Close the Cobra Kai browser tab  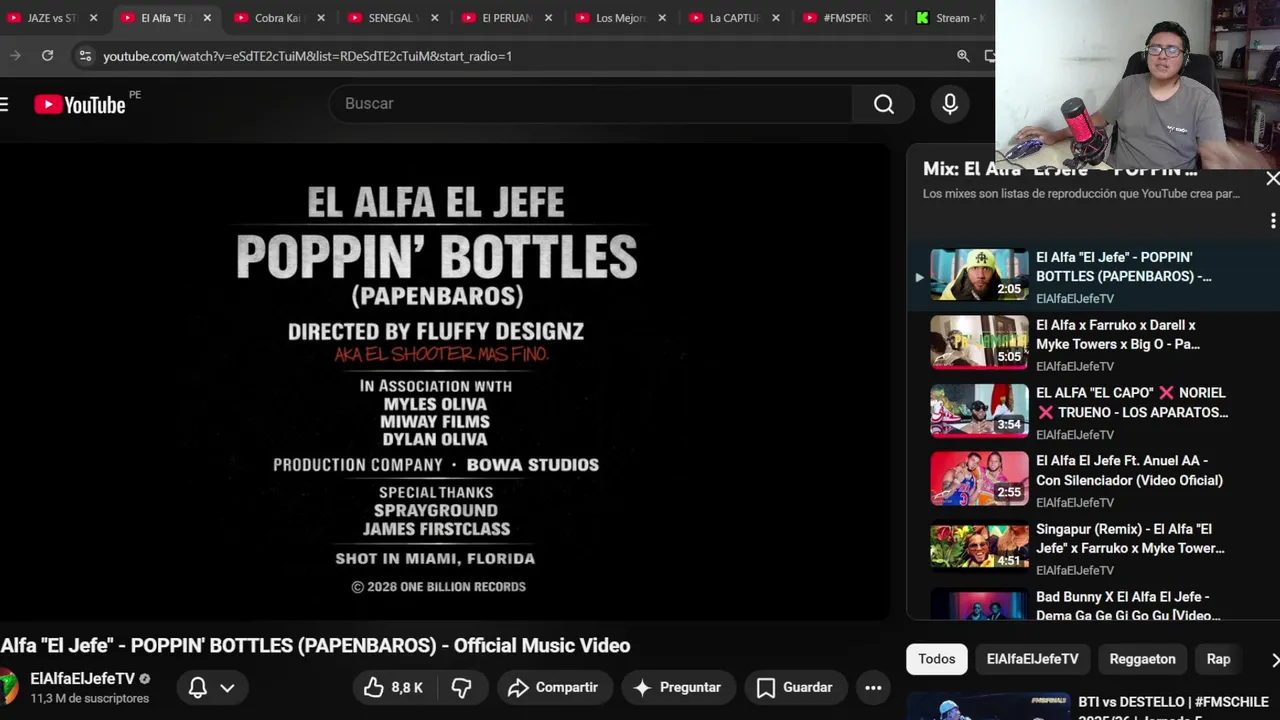(x=321, y=18)
